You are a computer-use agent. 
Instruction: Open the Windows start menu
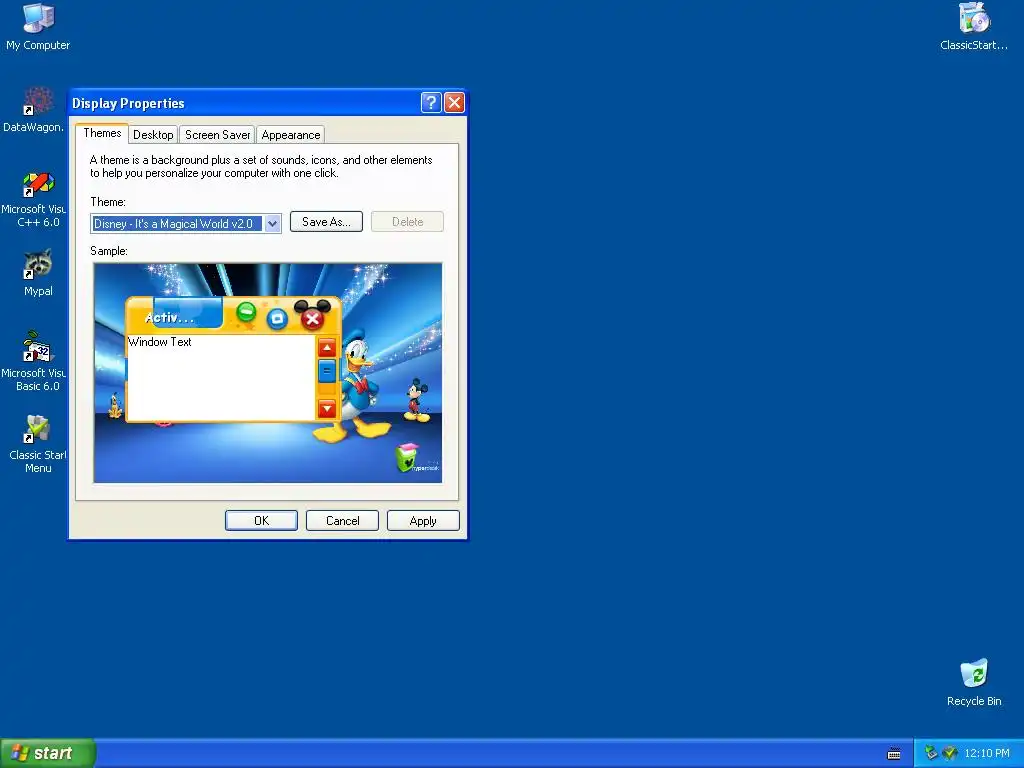click(x=48, y=753)
